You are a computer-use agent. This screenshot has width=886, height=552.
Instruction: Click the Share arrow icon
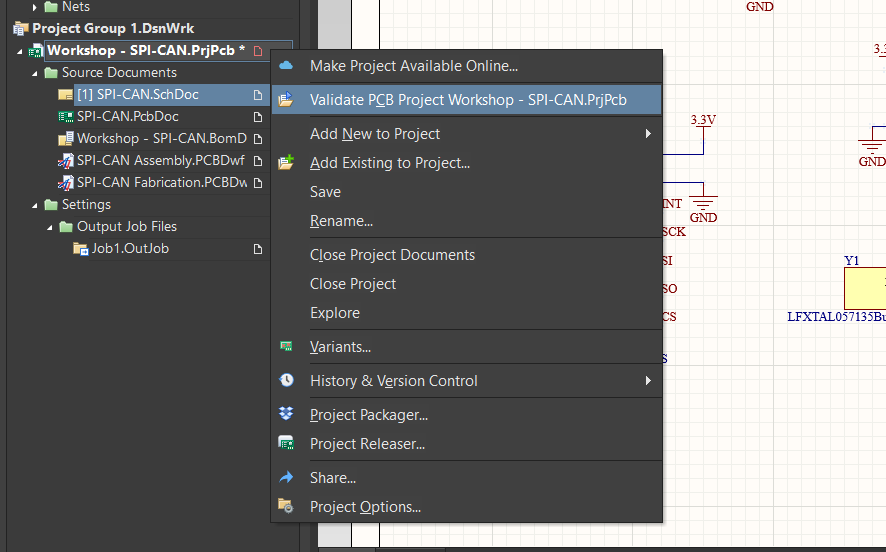[x=286, y=477]
